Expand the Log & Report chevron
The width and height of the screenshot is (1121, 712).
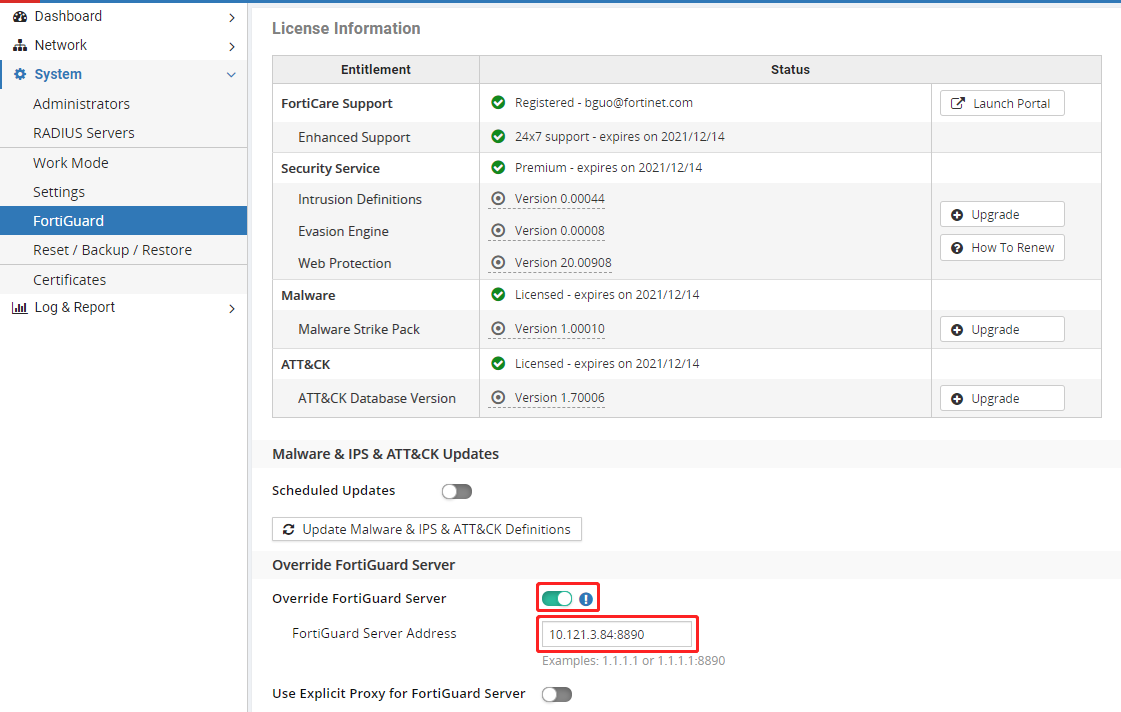(x=232, y=309)
